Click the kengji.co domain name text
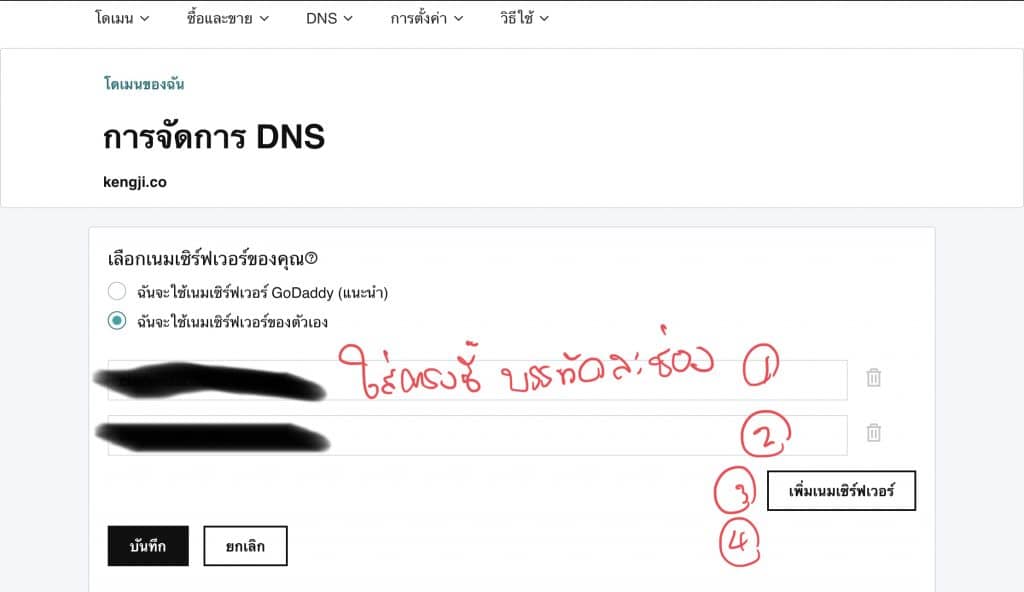This screenshot has height=592, width=1024. click(x=135, y=182)
